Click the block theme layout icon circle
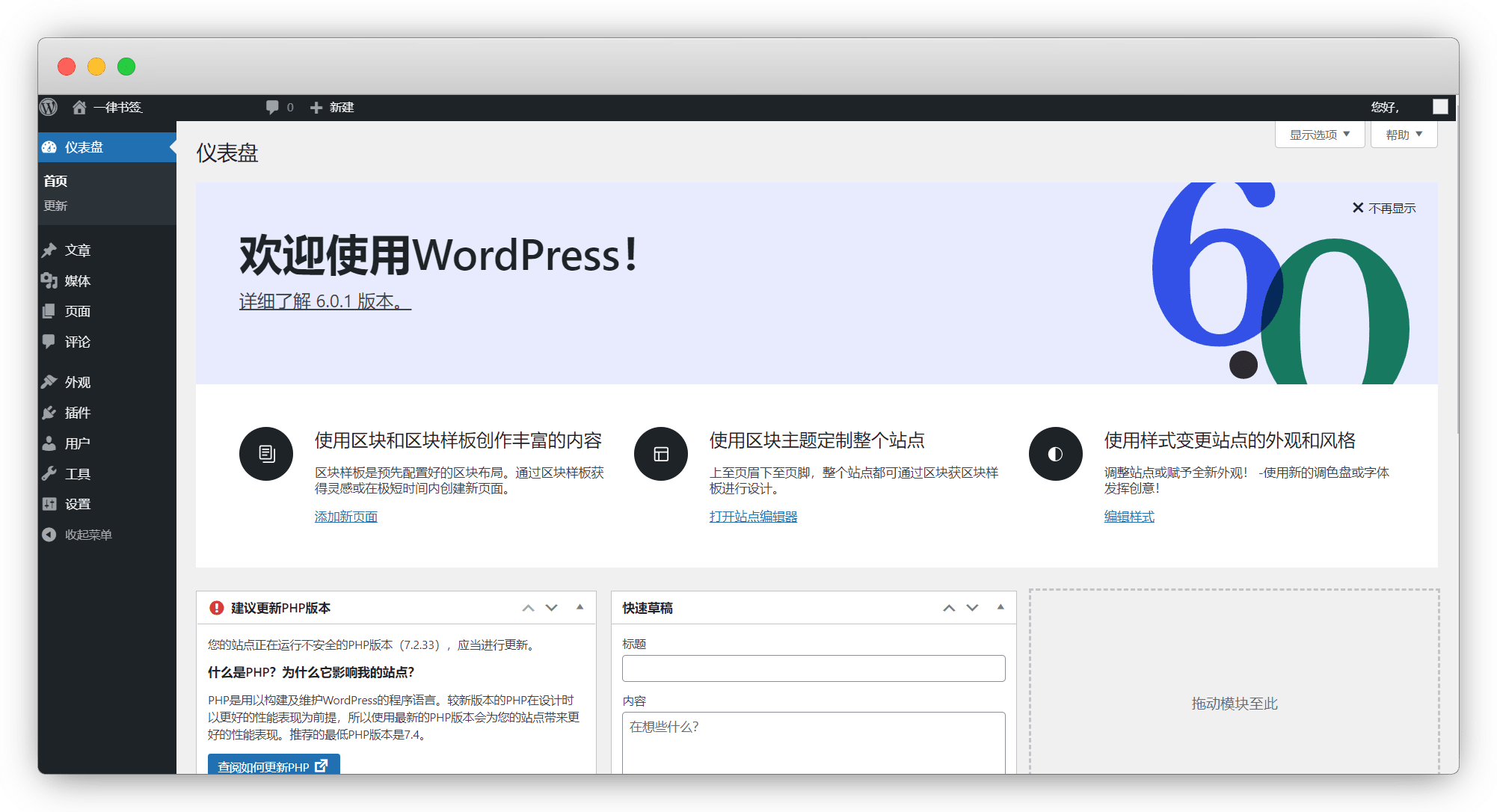The height and width of the screenshot is (812, 1497). click(x=661, y=454)
